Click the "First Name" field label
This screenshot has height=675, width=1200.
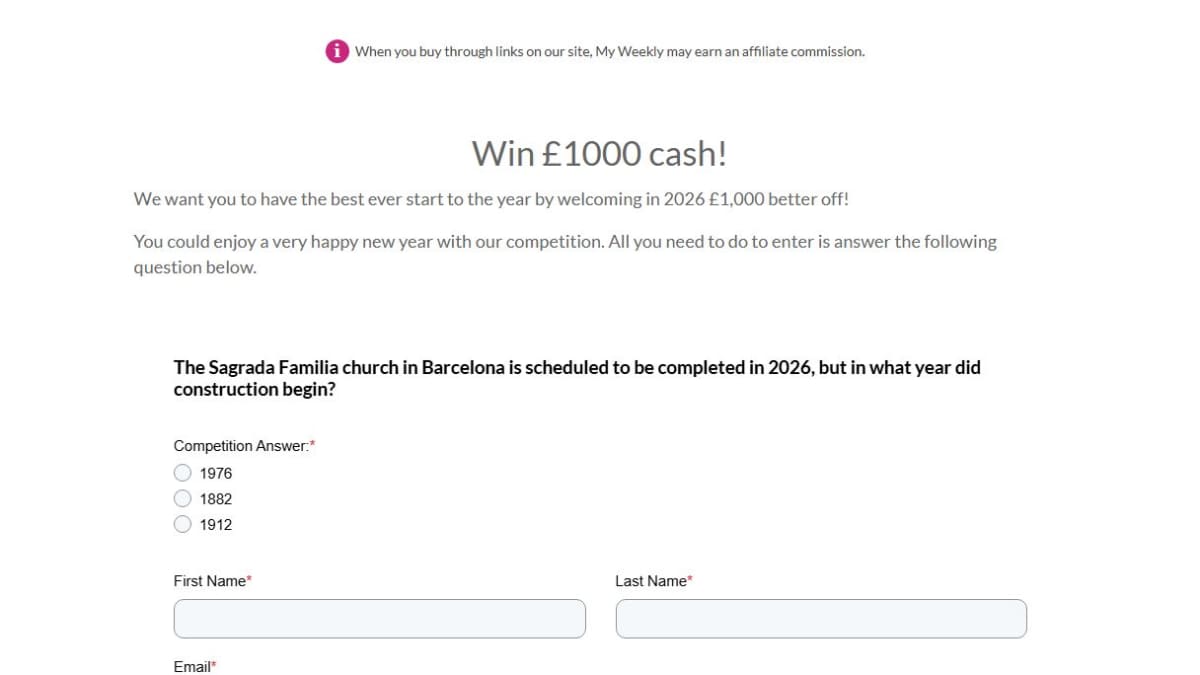(209, 581)
